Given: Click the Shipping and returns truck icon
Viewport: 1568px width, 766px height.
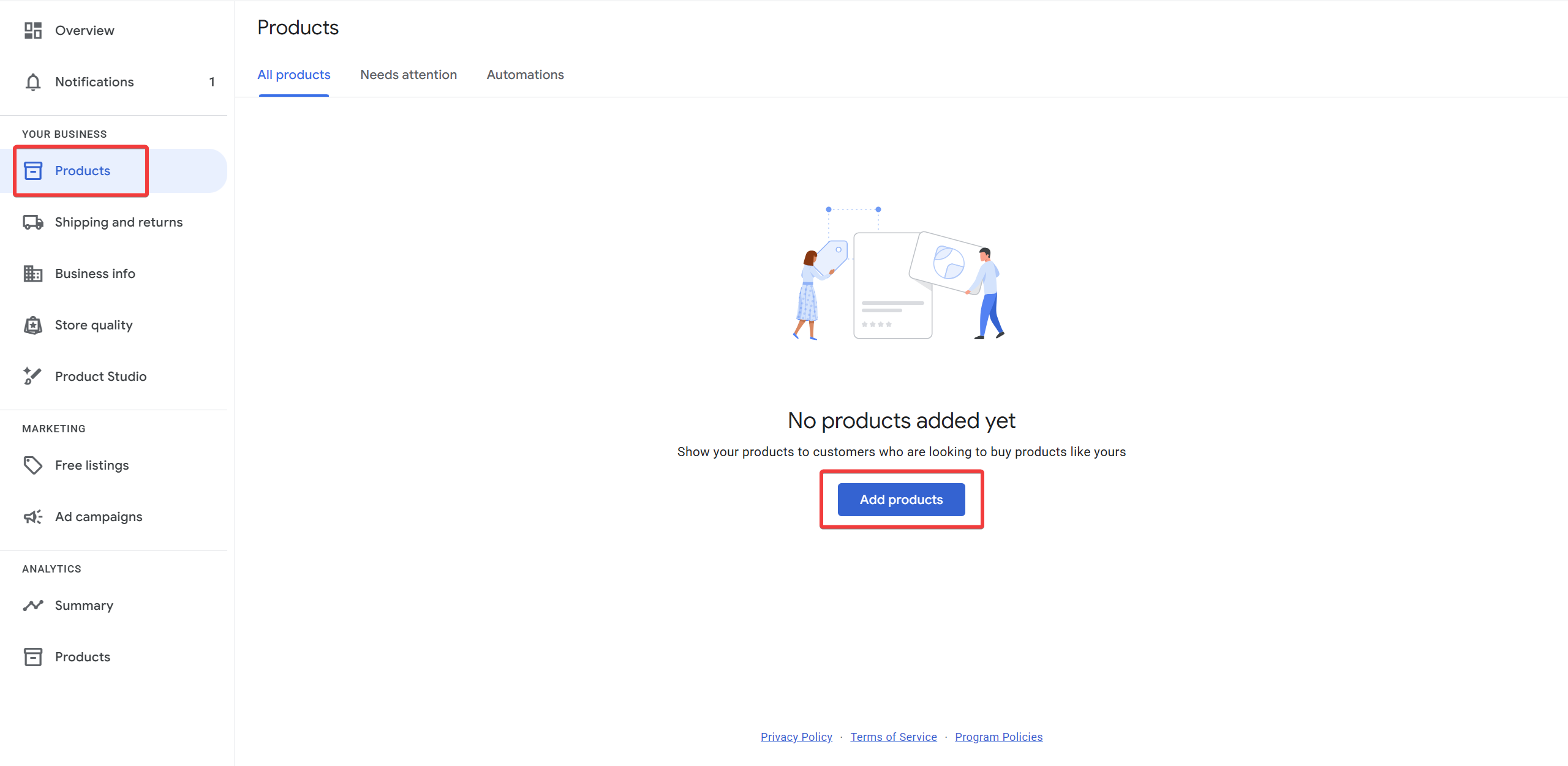Looking at the screenshot, I should 33,222.
